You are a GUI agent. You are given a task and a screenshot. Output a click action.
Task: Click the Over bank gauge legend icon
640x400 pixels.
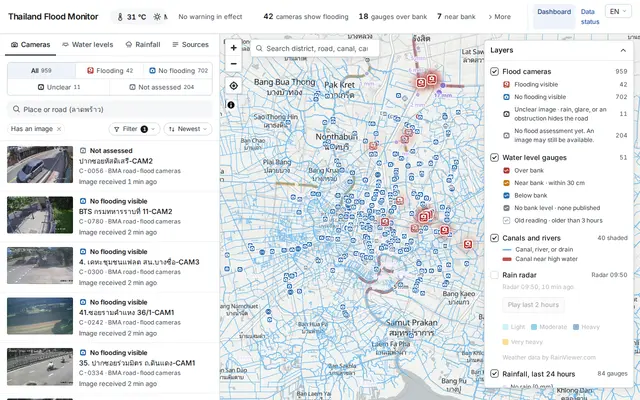(506, 171)
